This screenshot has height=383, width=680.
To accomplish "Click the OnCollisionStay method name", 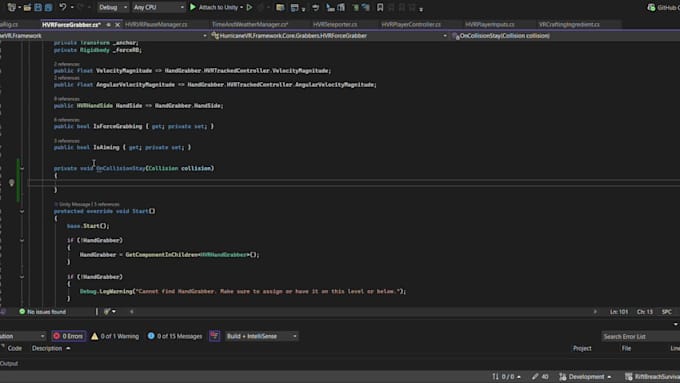I will click(121, 168).
